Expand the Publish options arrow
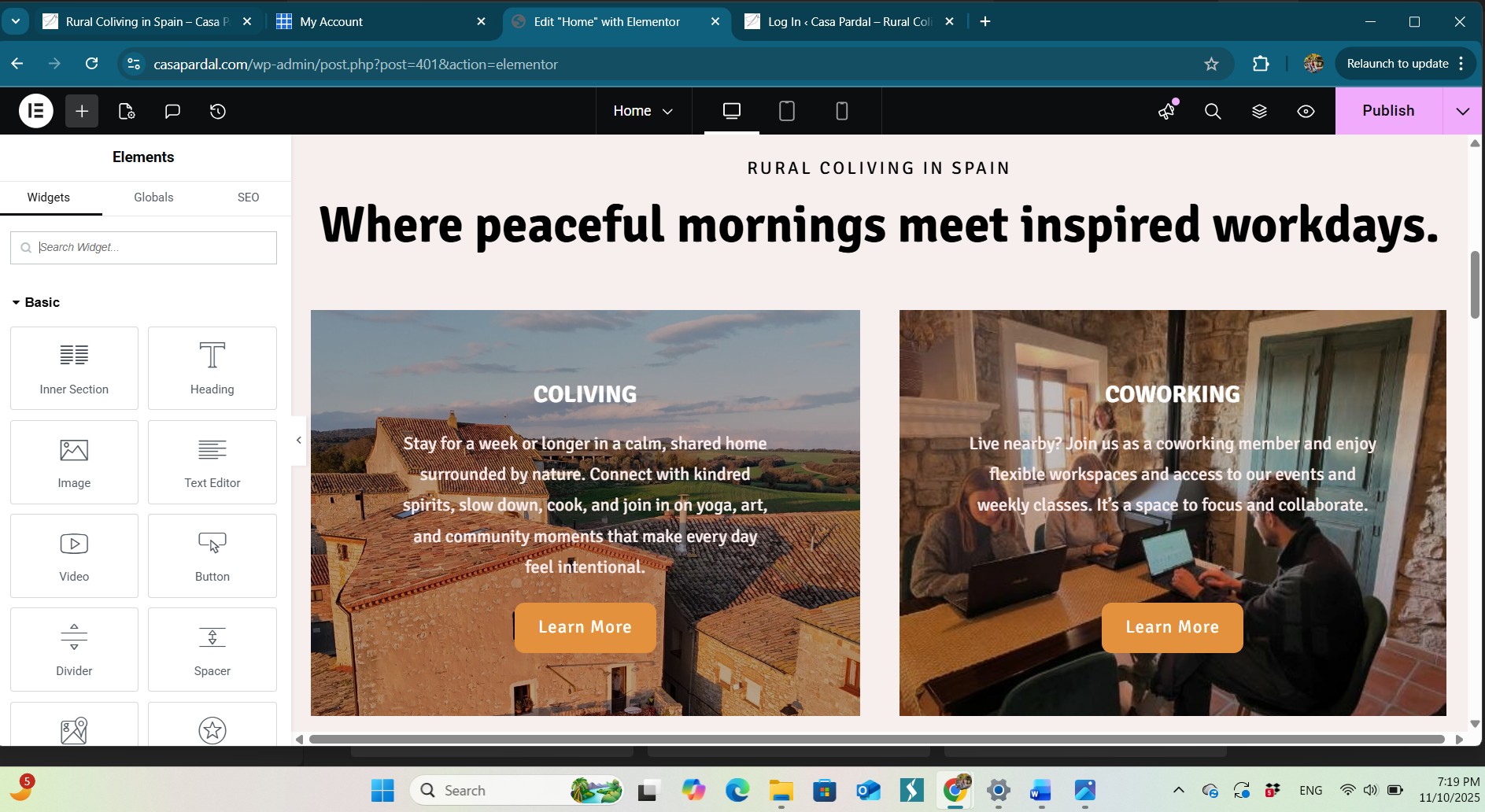 1463,111
